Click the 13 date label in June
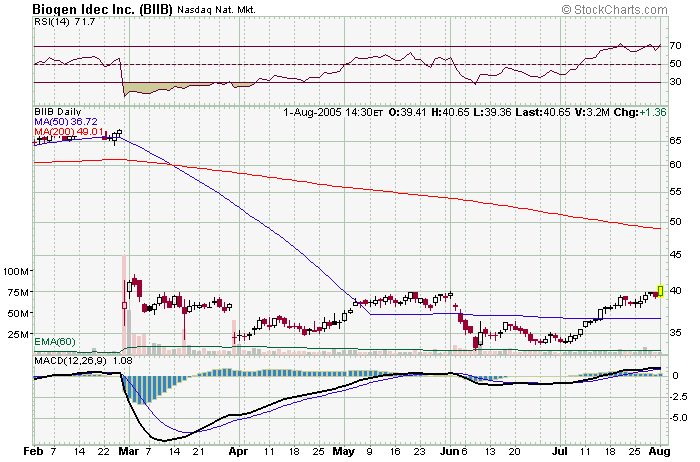This screenshot has height=462, width=700. coord(490,452)
